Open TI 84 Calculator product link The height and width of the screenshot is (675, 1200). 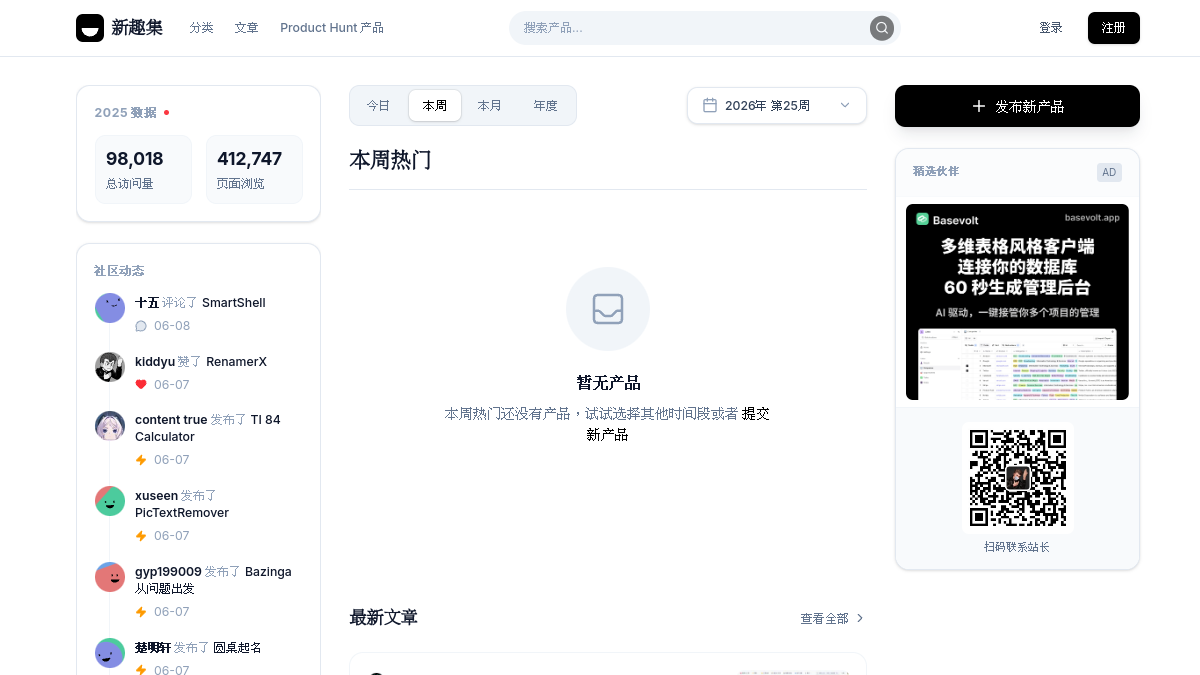[x=208, y=428]
